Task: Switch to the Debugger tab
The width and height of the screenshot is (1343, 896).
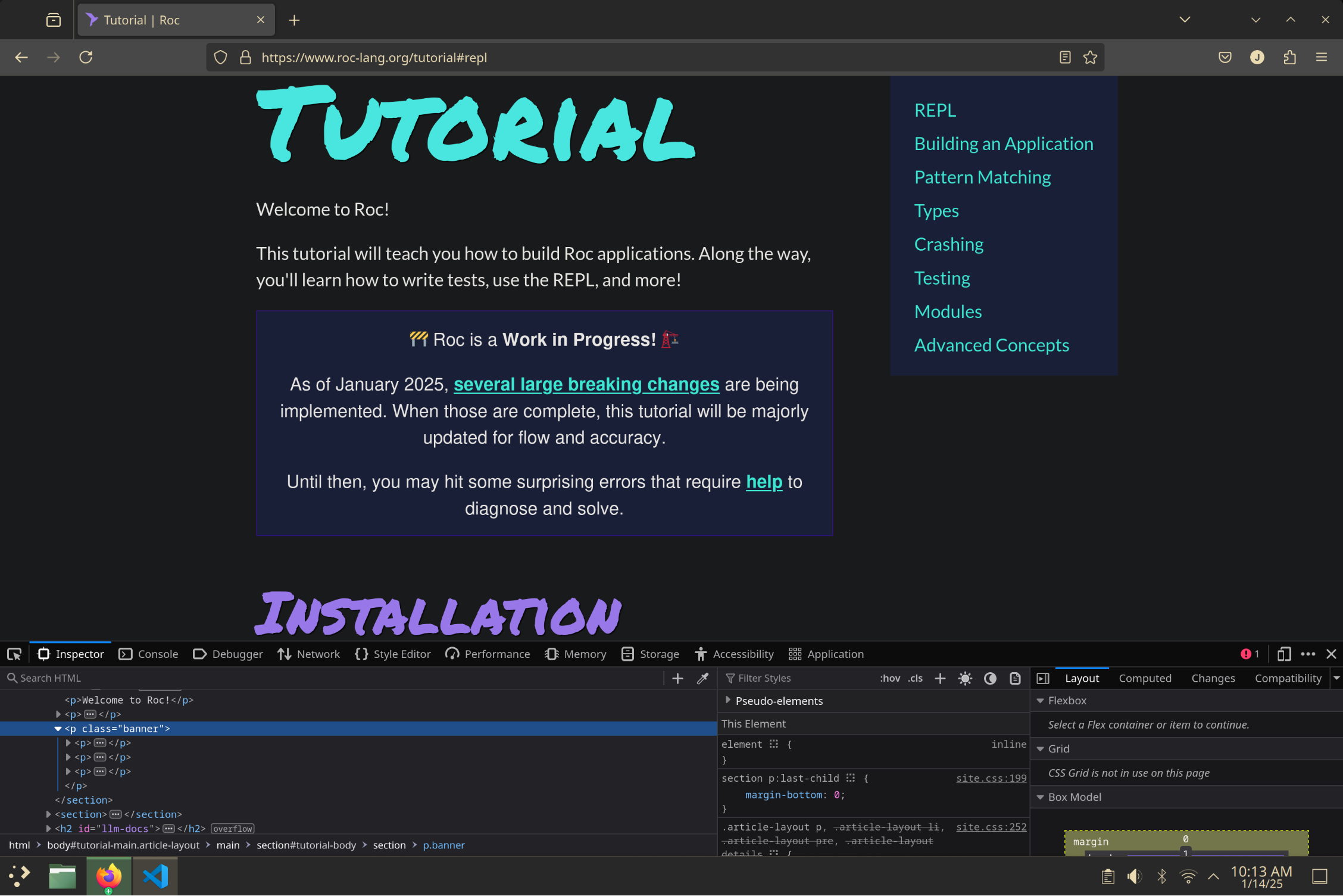Action: coord(228,654)
